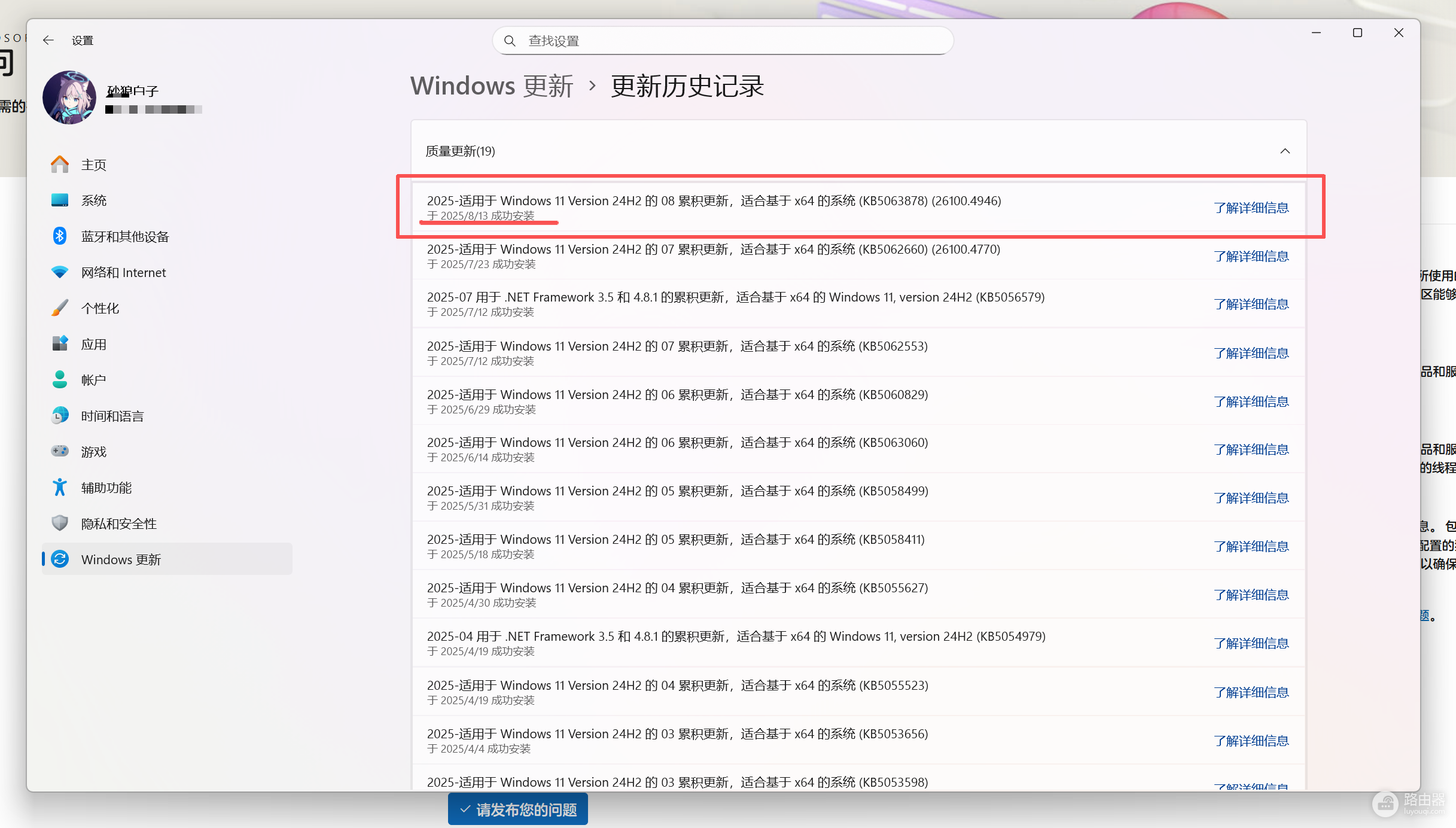1456x828 pixels.
Task: Click the KB5062553 update title
Action: point(677,346)
